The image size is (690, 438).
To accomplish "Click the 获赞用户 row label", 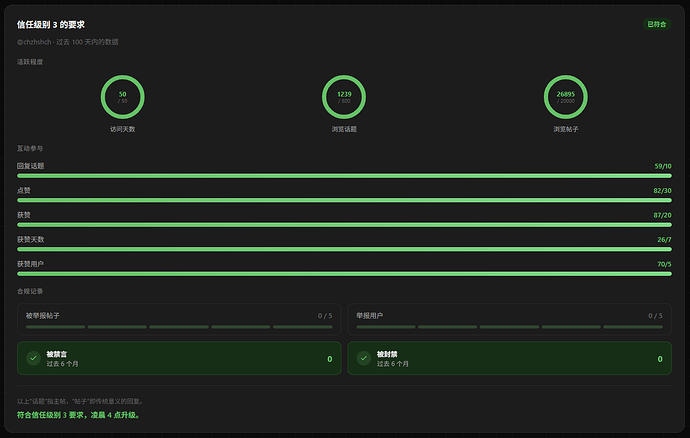I will [x=30, y=264].
